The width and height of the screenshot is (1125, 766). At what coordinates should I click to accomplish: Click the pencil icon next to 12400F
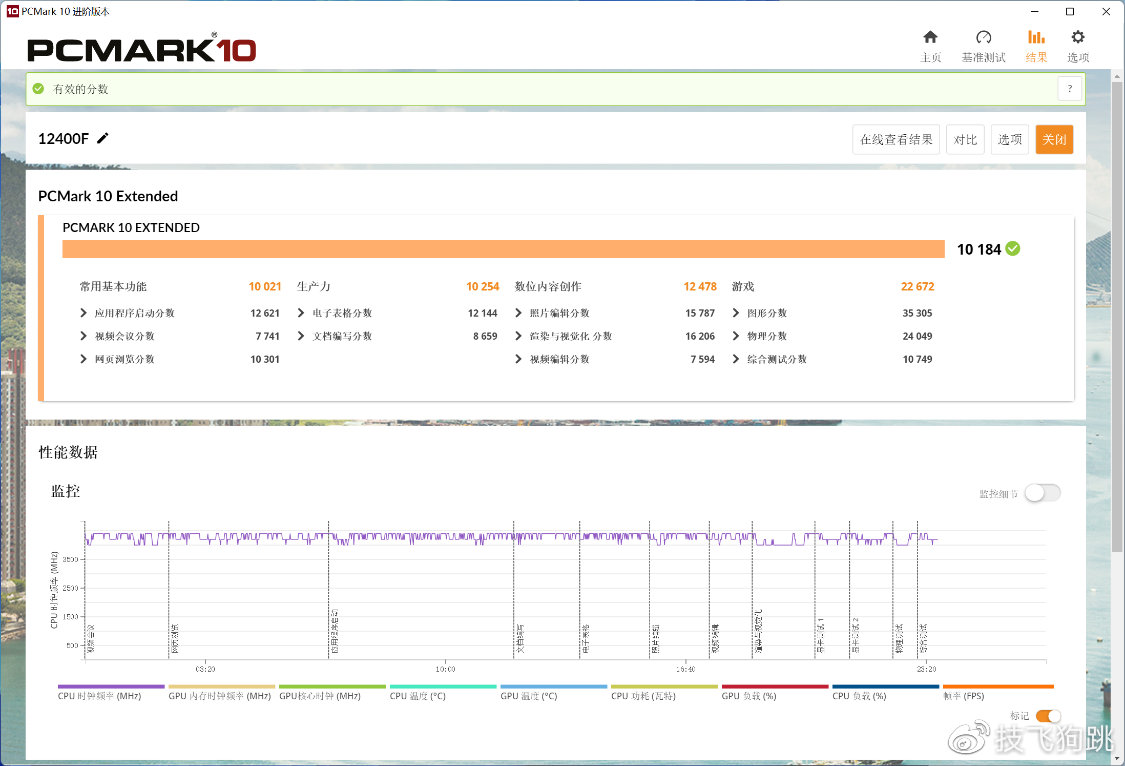(103, 138)
